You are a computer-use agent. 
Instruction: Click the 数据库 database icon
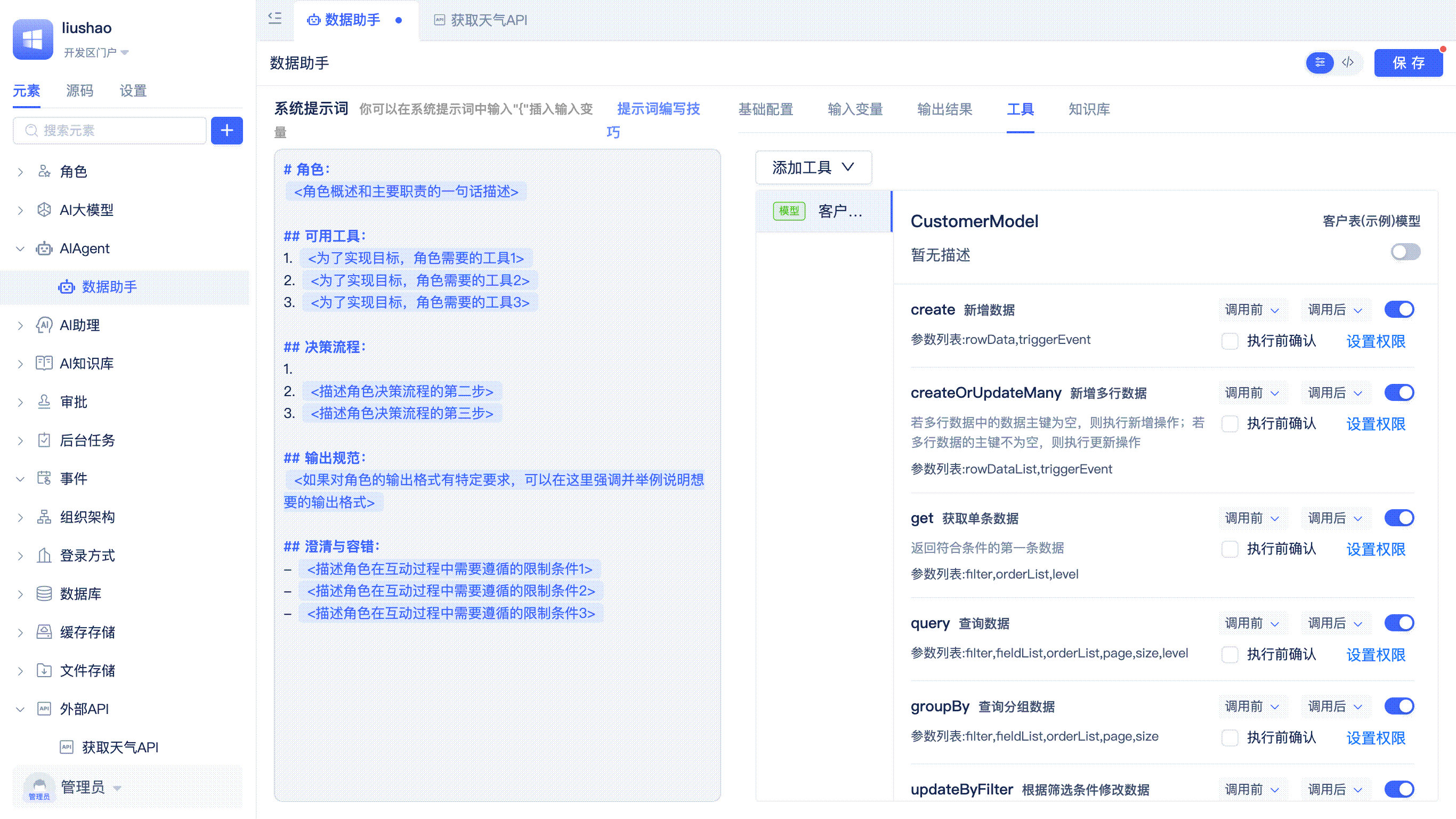click(x=44, y=594)
